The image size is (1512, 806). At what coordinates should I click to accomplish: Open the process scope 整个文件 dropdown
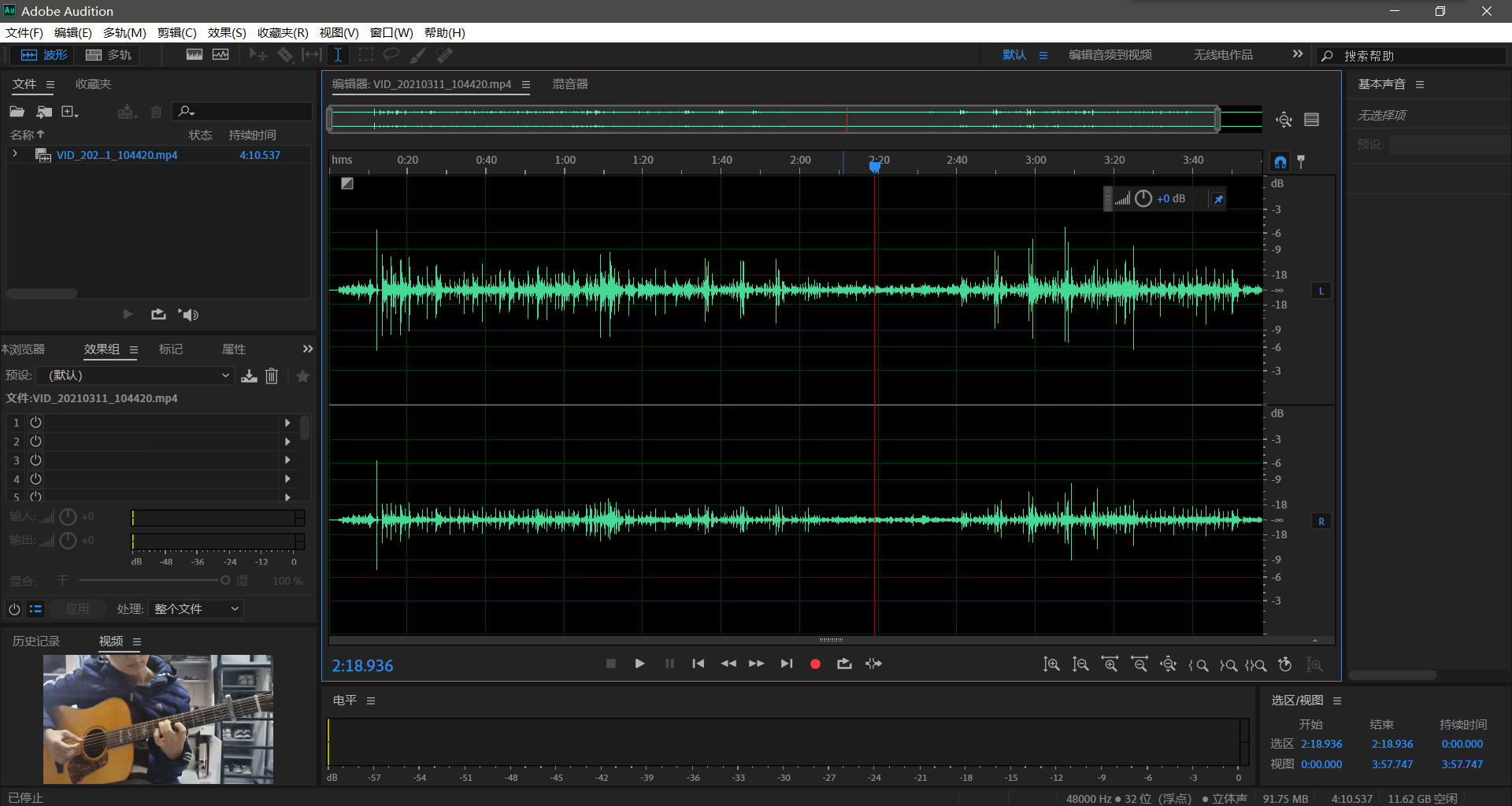(x=196, y=609)
